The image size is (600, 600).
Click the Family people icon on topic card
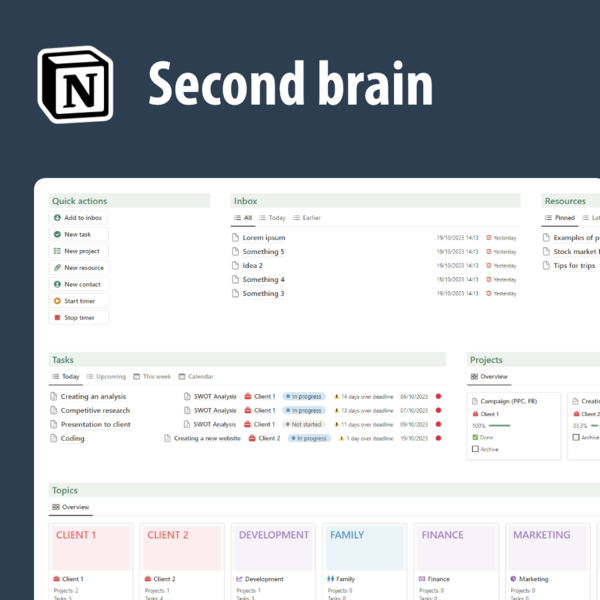331,579
